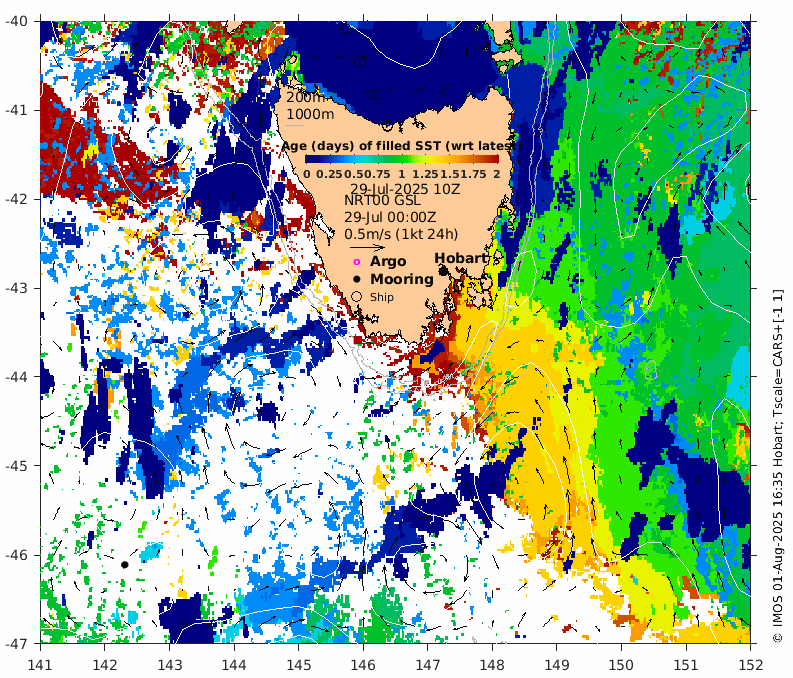Click the colorbar tick label '2'
The width and height of the screenshot is (793, 678).
click(497, 174)
